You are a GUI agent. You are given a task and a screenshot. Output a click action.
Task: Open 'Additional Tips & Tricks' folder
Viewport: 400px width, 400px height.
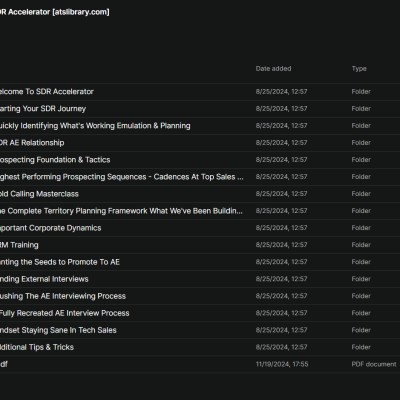(200, 347)
